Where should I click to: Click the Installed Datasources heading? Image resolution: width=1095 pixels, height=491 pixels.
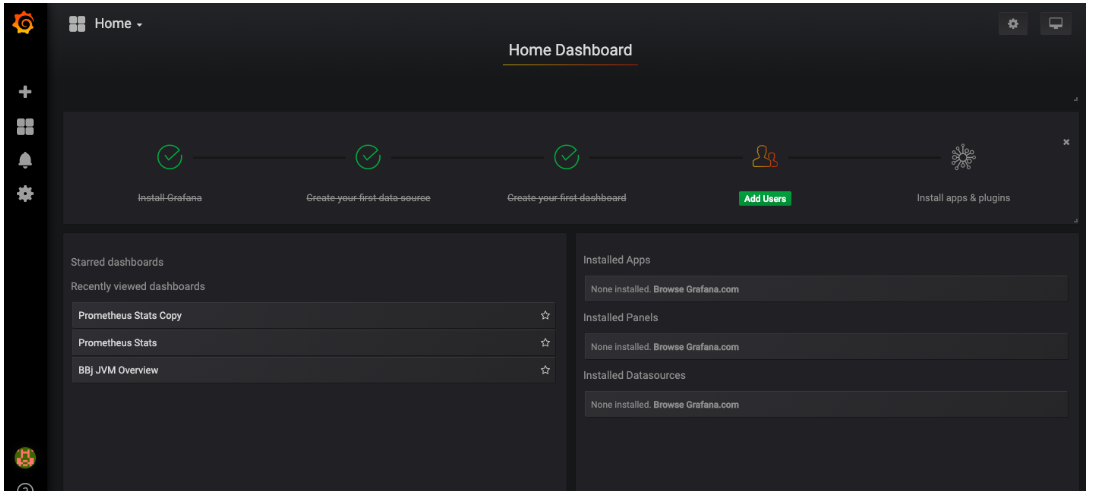634,376
